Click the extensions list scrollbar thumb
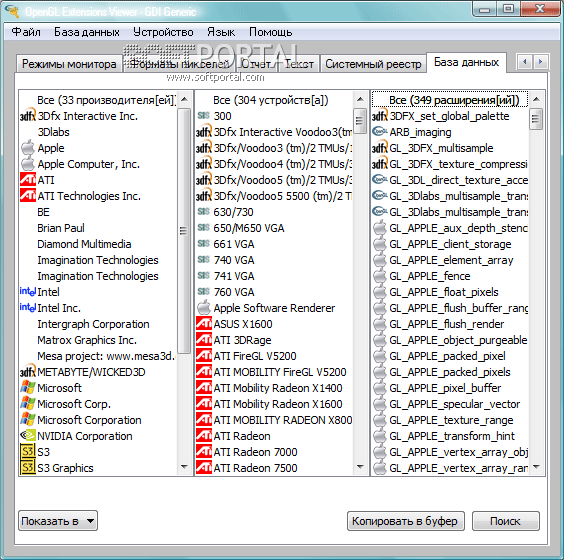The image size is (564, 560). click(535, 119)
